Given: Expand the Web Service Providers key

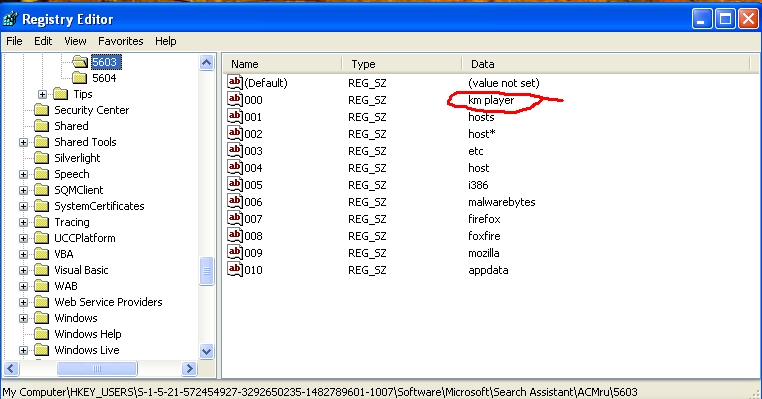Looking at the screenshot, I should [x=23, y=303].
